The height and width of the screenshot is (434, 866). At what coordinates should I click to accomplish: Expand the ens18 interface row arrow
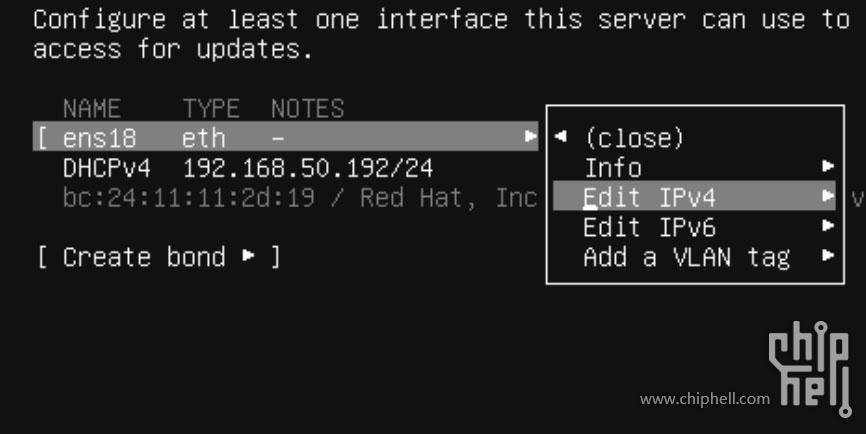pyautogui.click(x=531, y=136)
